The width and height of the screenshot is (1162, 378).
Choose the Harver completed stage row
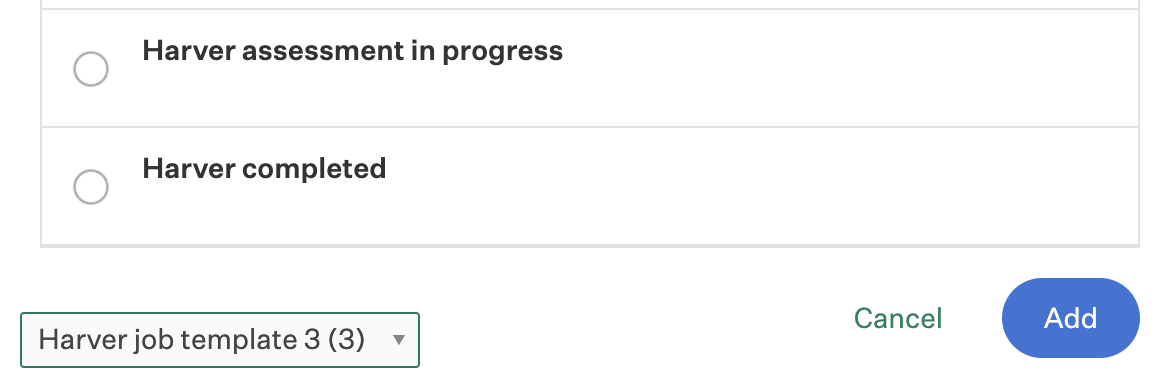click(x=590, y=186)
